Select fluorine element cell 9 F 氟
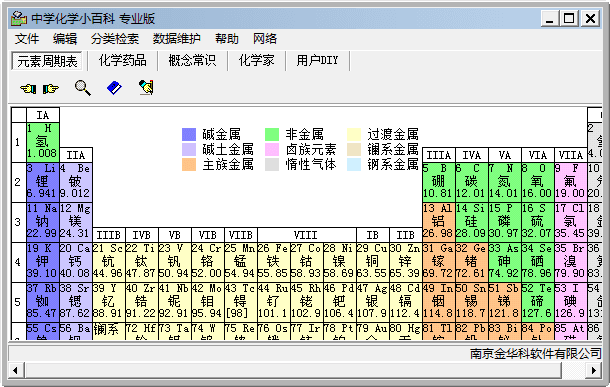610x387 pixels. tap(571, 182)
